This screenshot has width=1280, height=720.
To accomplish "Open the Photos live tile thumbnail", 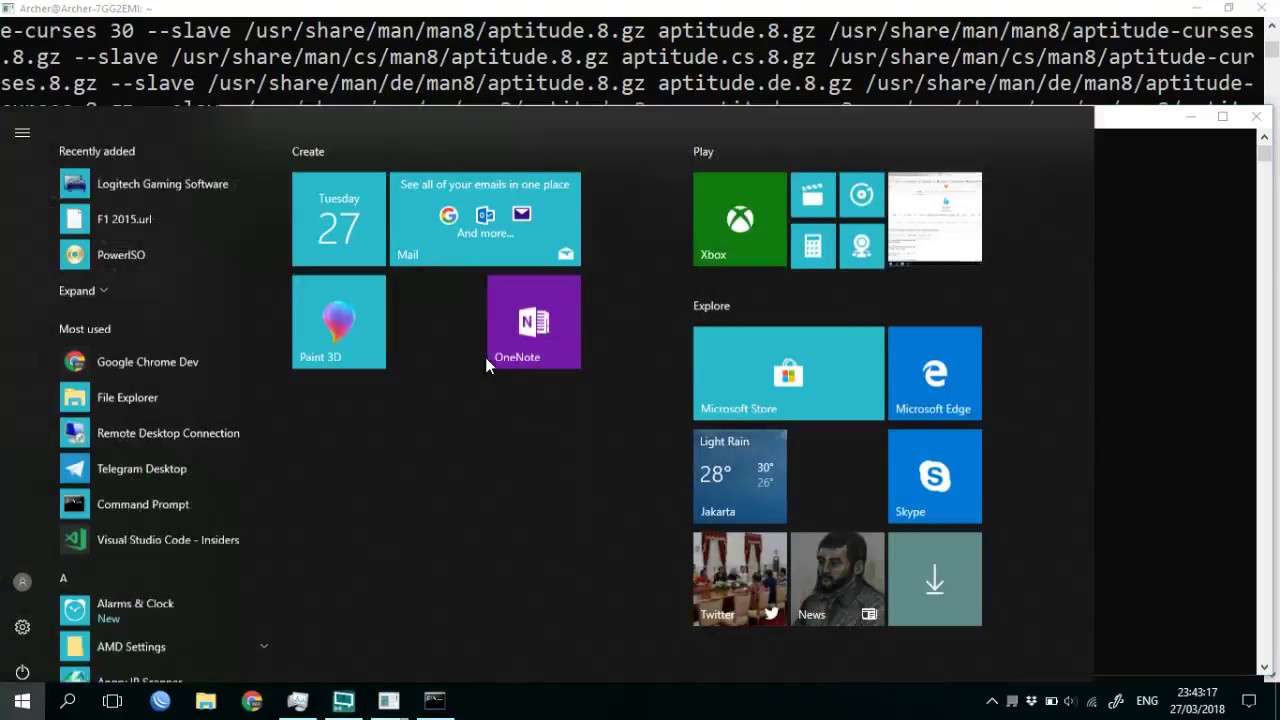I will tap(935, 219).
